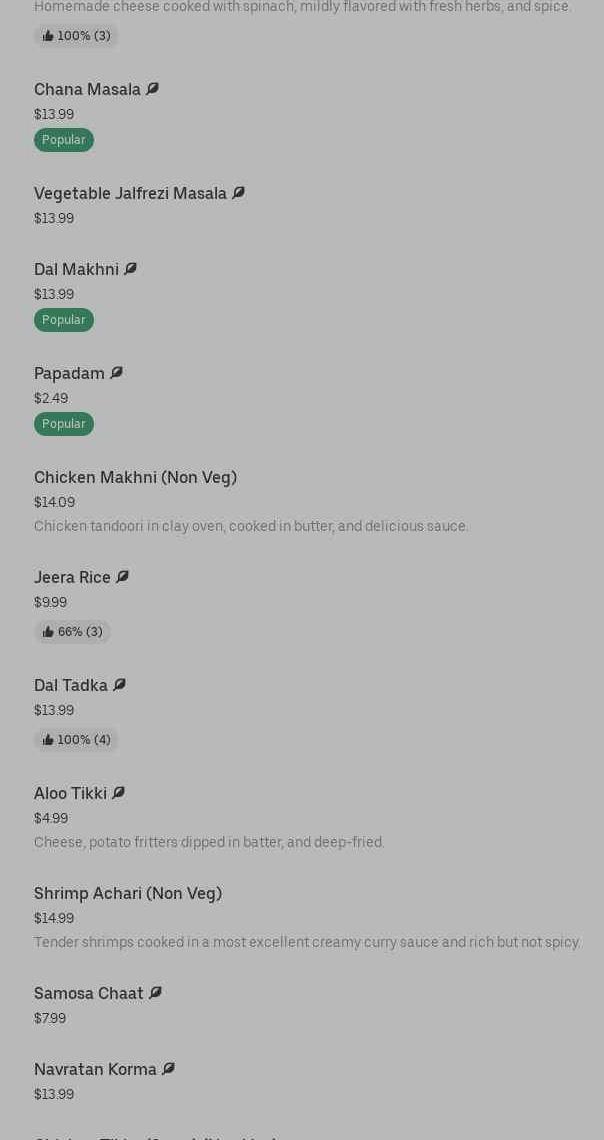Click the leaf icon beside Jeera Rice
This screenshot has width=604, height=1140.
(122, 577)
